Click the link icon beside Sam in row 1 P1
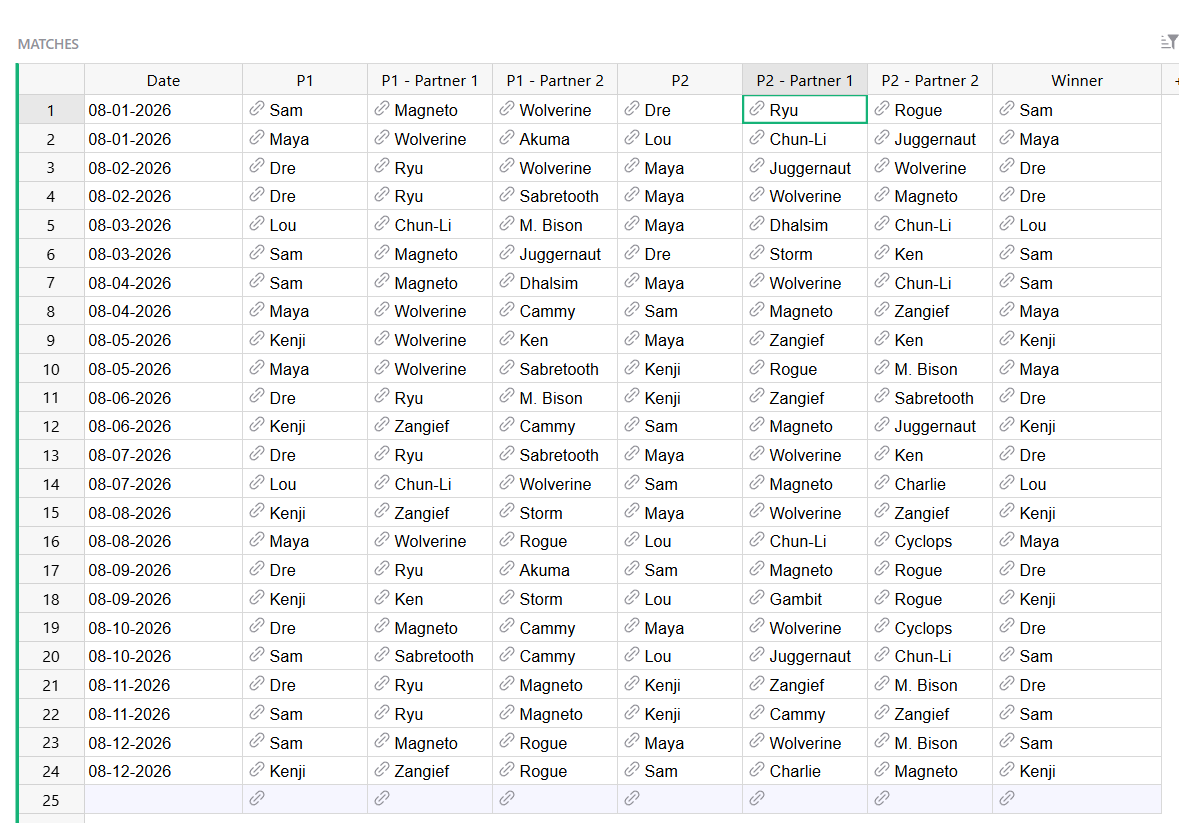1179x823 pixels. pos(256,109)
